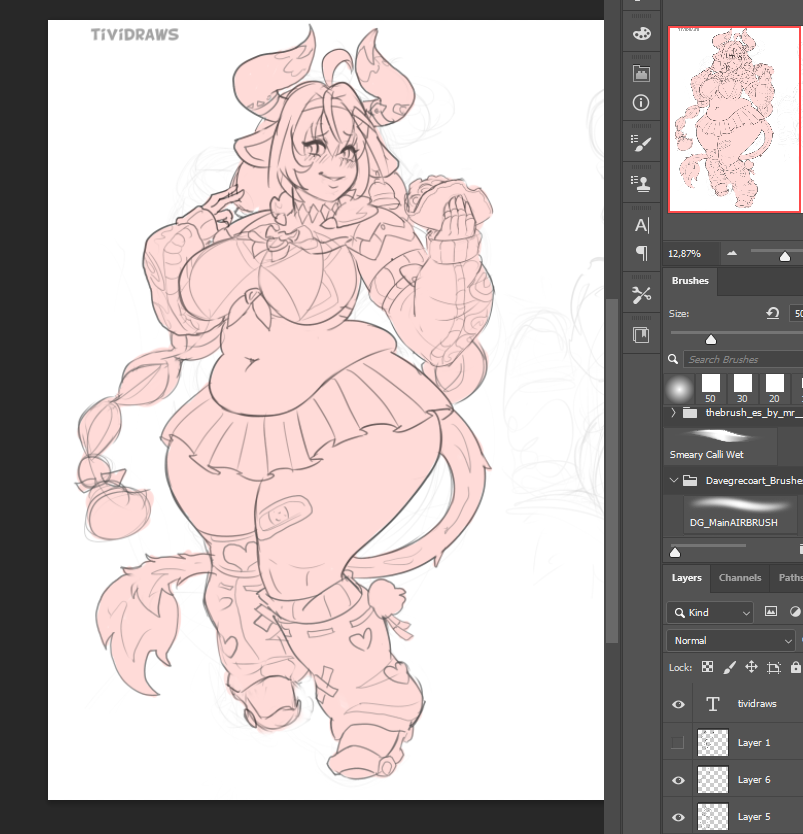Screen dimensions: 803x834
Task: Open the Kind filter dropdown
Action: tap(710, 612)
